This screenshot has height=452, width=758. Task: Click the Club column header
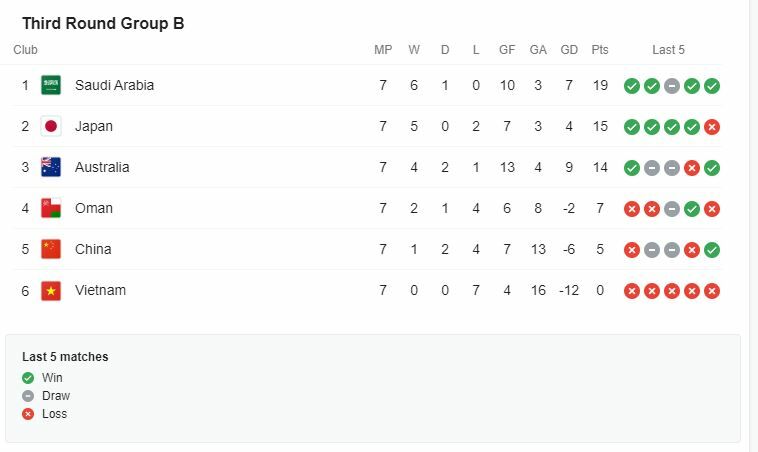coord(25,49)
